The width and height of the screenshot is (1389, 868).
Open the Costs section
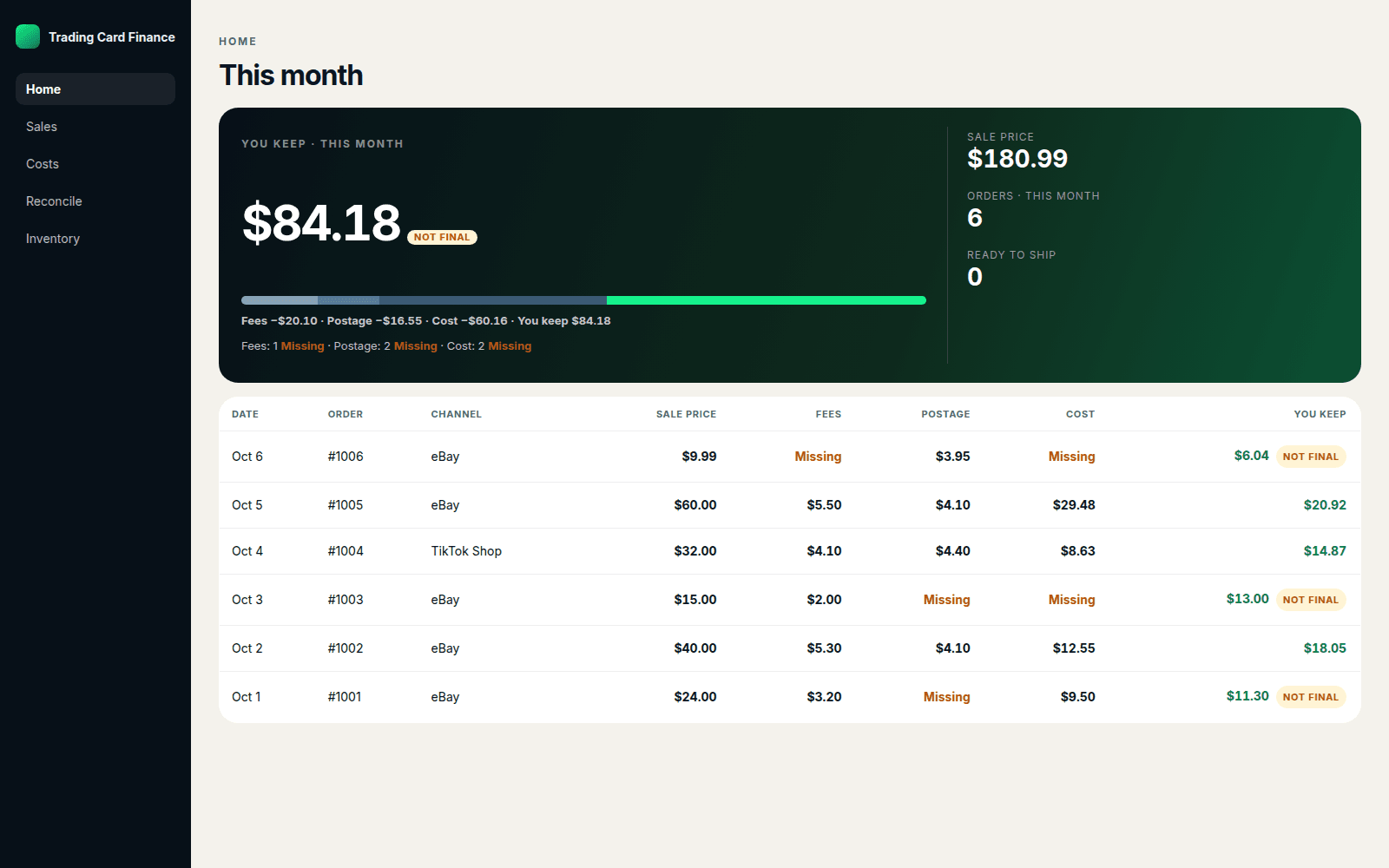point(95,164)
